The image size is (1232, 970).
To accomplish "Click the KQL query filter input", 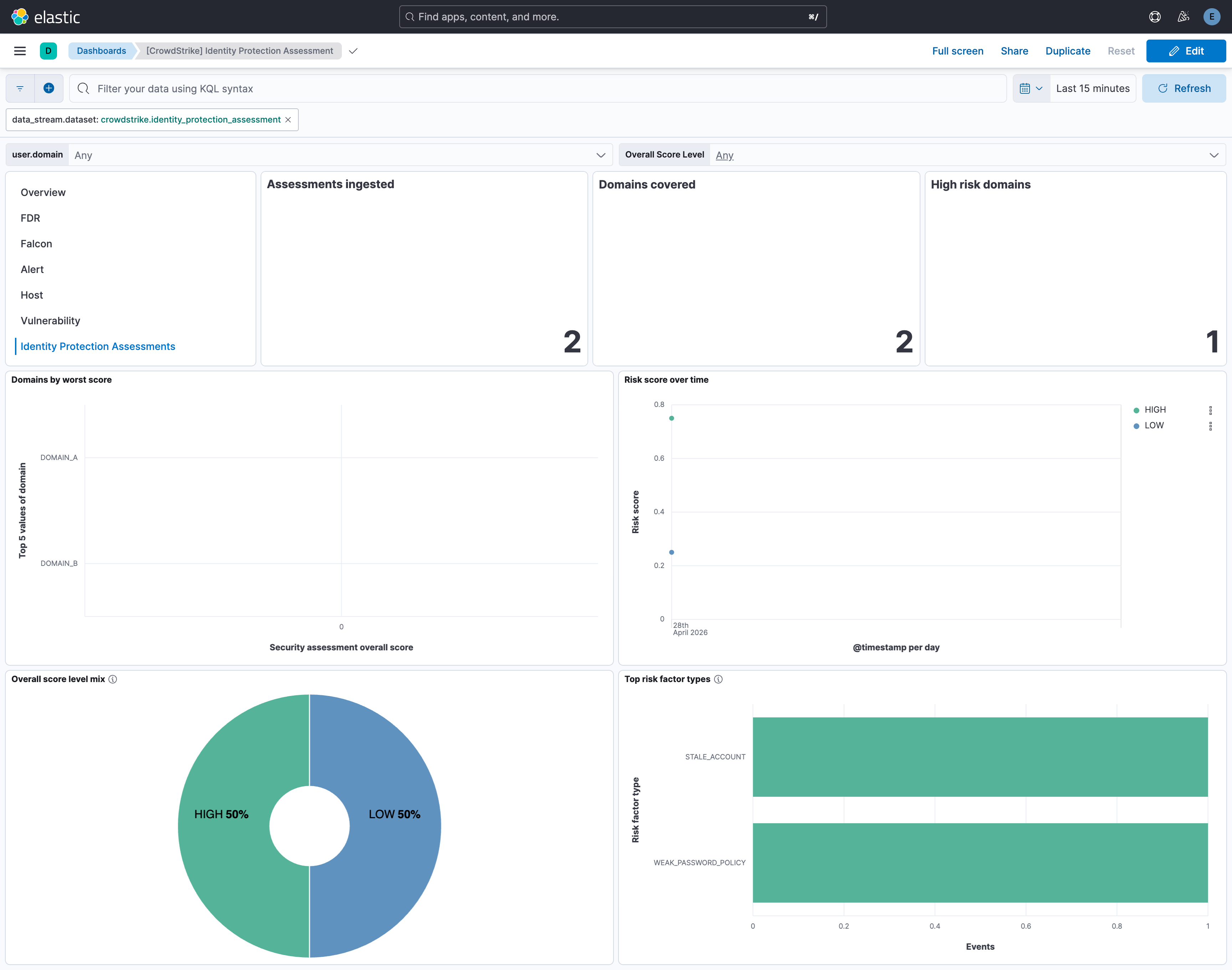I will (538, 89).
